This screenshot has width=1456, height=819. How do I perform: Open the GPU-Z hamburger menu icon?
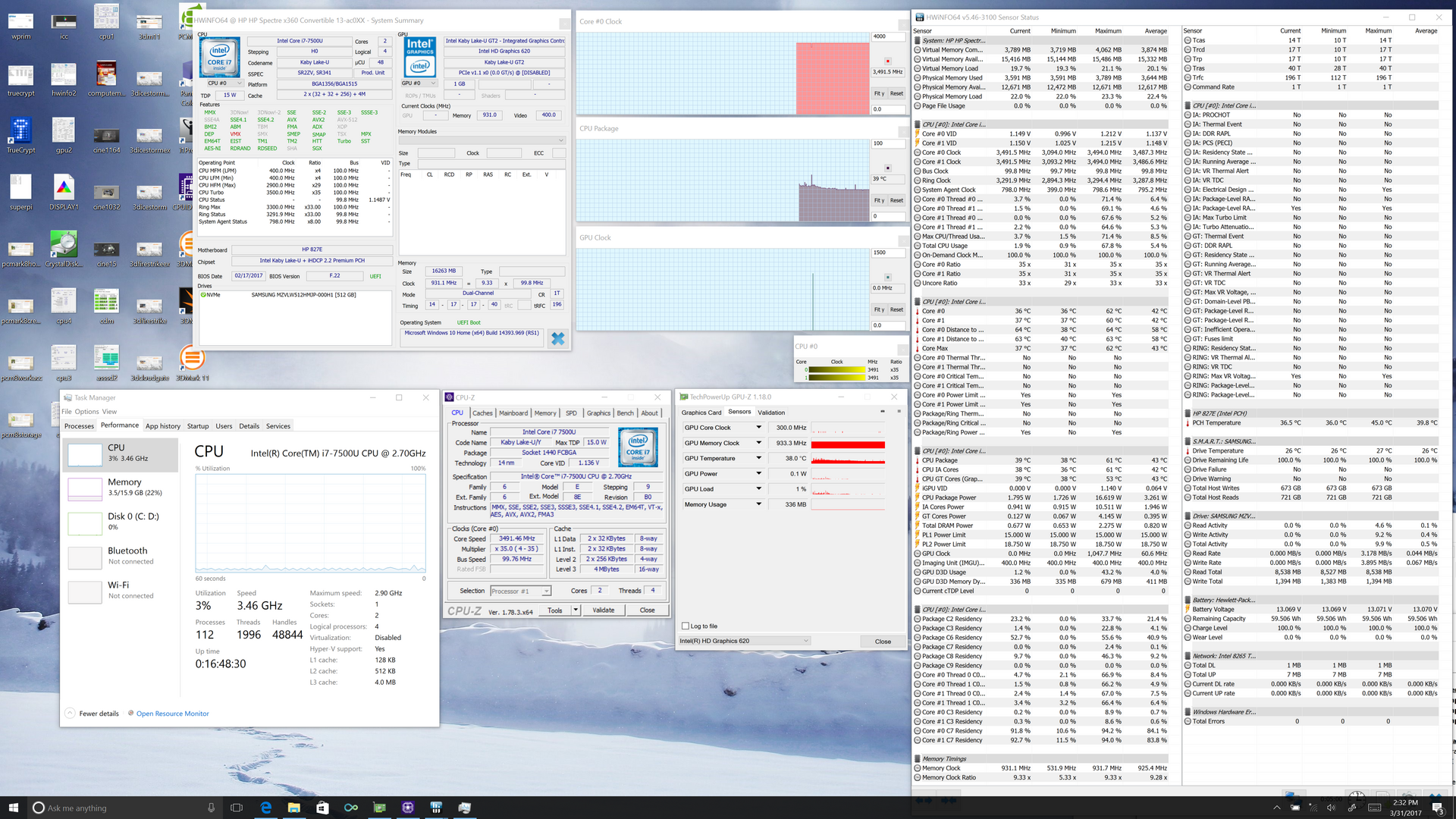tap(899, 412)
